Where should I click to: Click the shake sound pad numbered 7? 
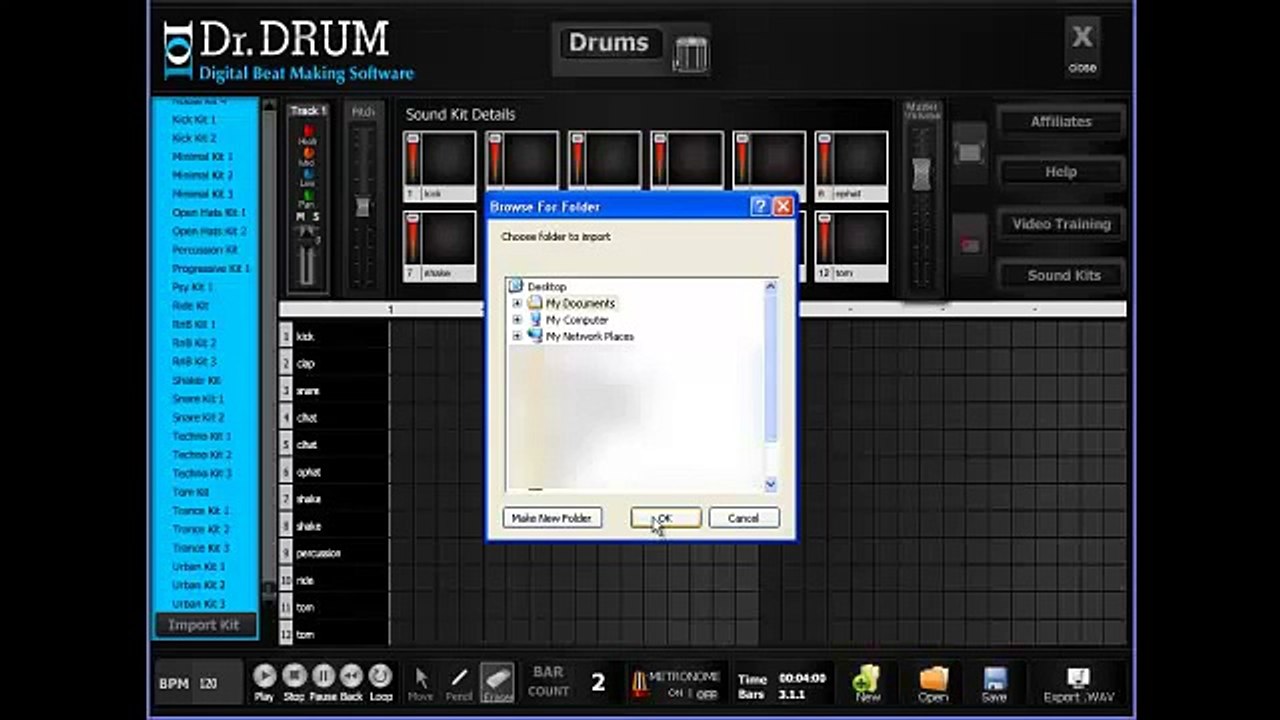440,246
